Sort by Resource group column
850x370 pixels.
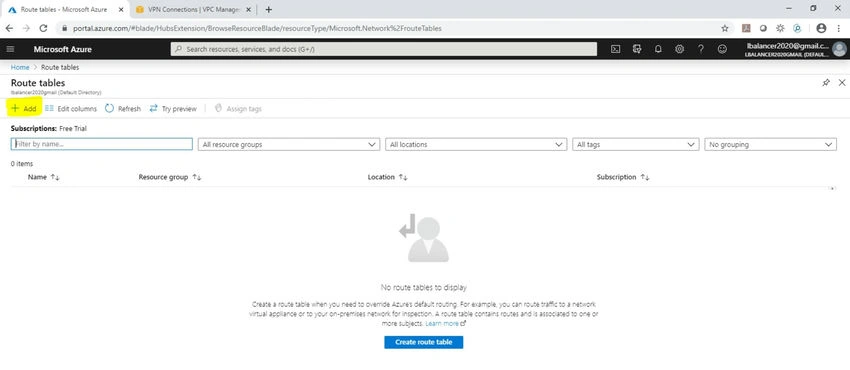point(170,177)
